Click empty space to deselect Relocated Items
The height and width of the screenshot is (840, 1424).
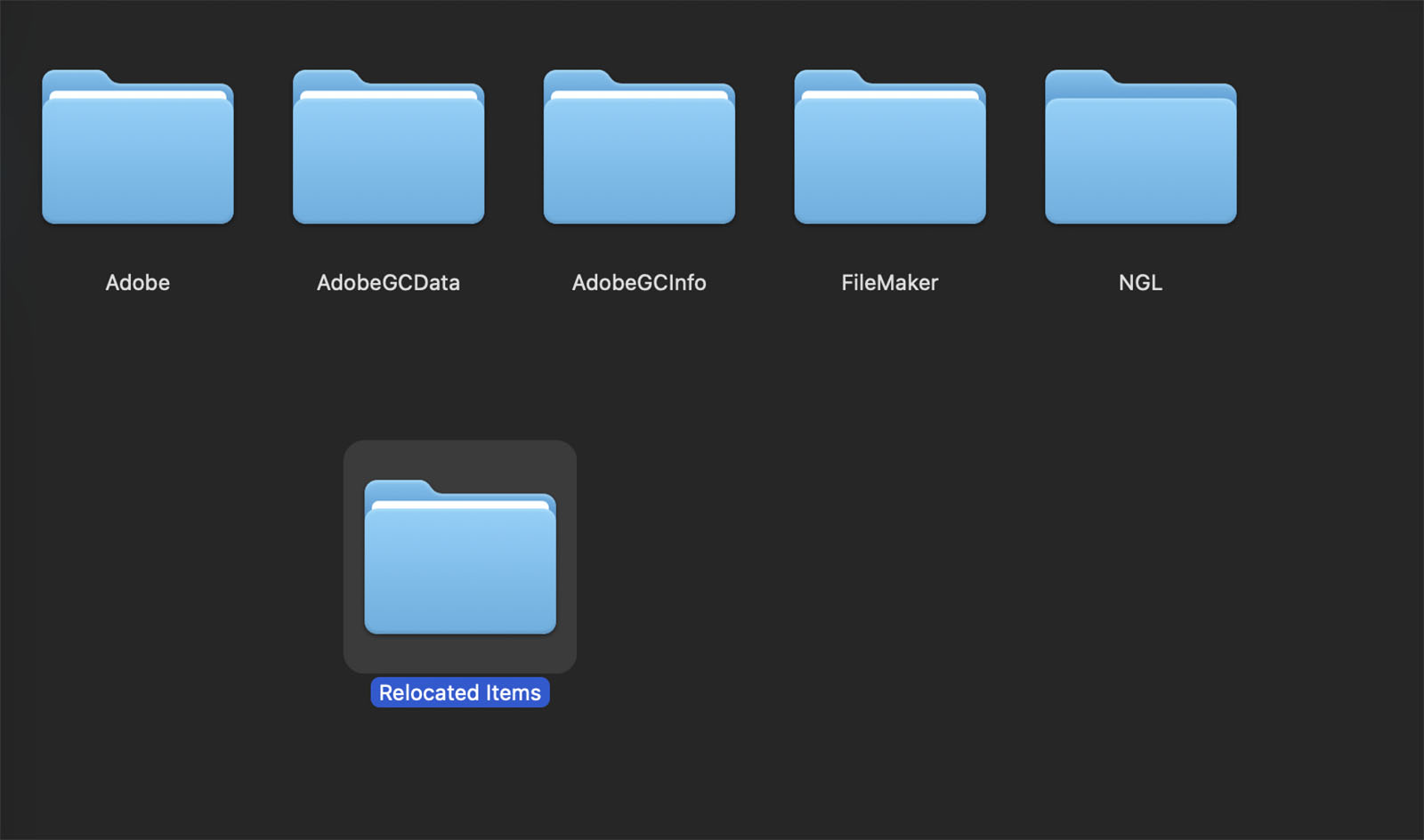tap(979, 578)
